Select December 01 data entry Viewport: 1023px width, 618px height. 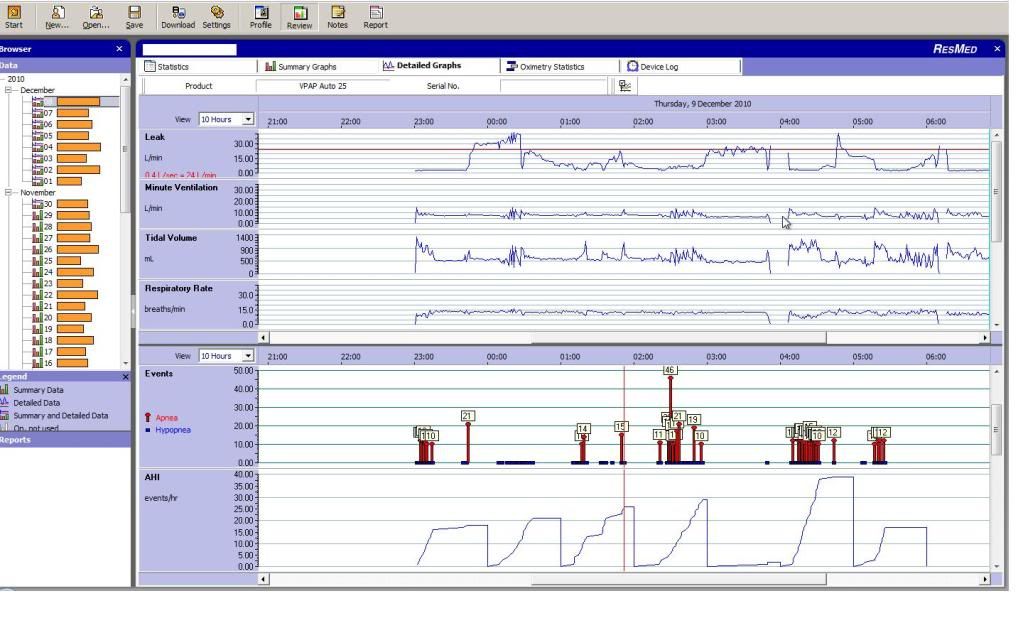pyautogui.click(x=57, y=181)
